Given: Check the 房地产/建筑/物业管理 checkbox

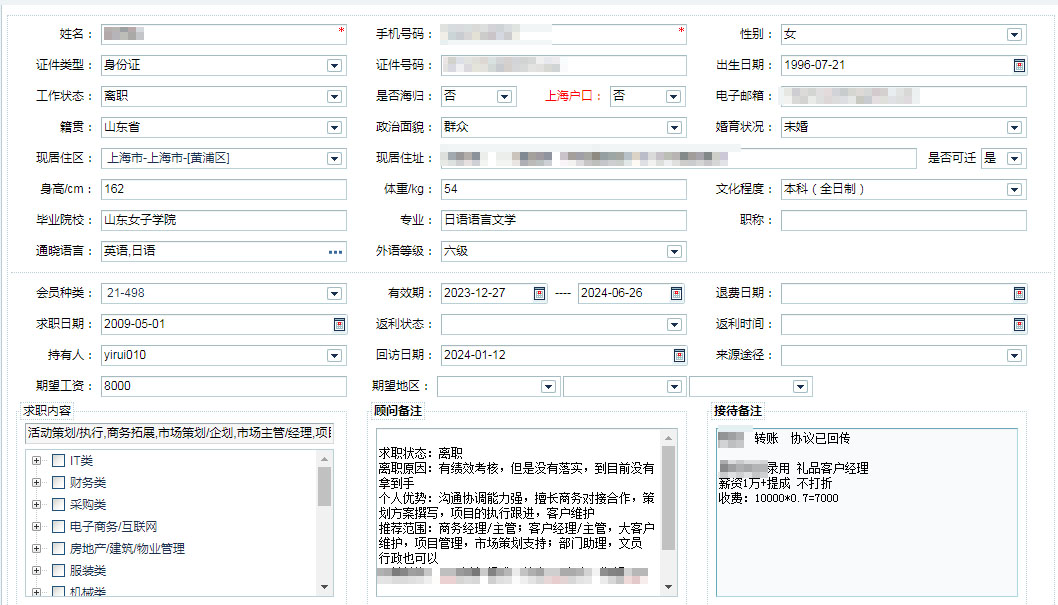Looking at the screenshot, I should coord(59,548).
